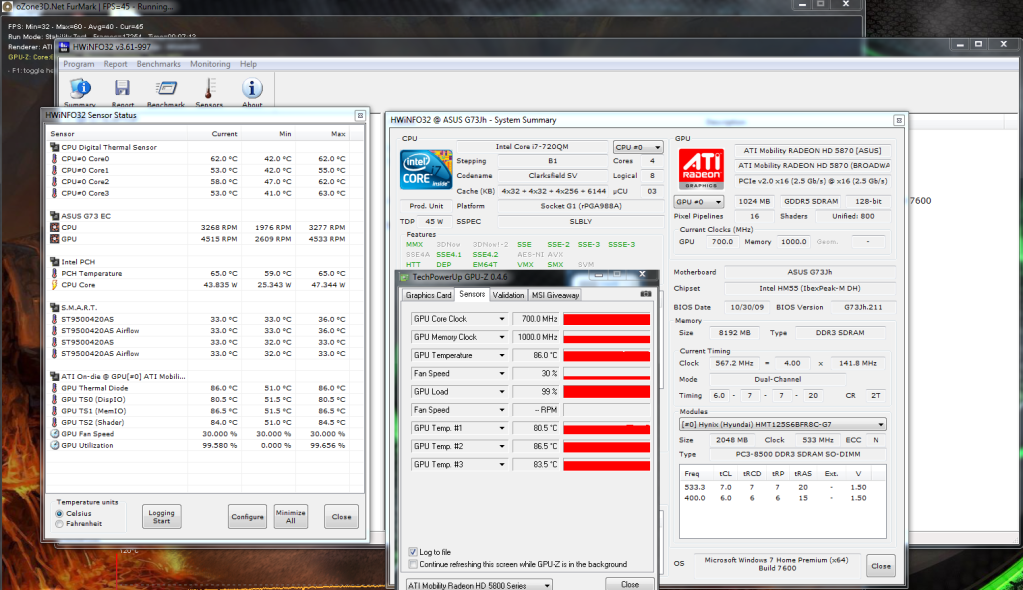Open the Monitoring menu
The width and height of the screenshot is (1023, 590).
coord(210,64)
